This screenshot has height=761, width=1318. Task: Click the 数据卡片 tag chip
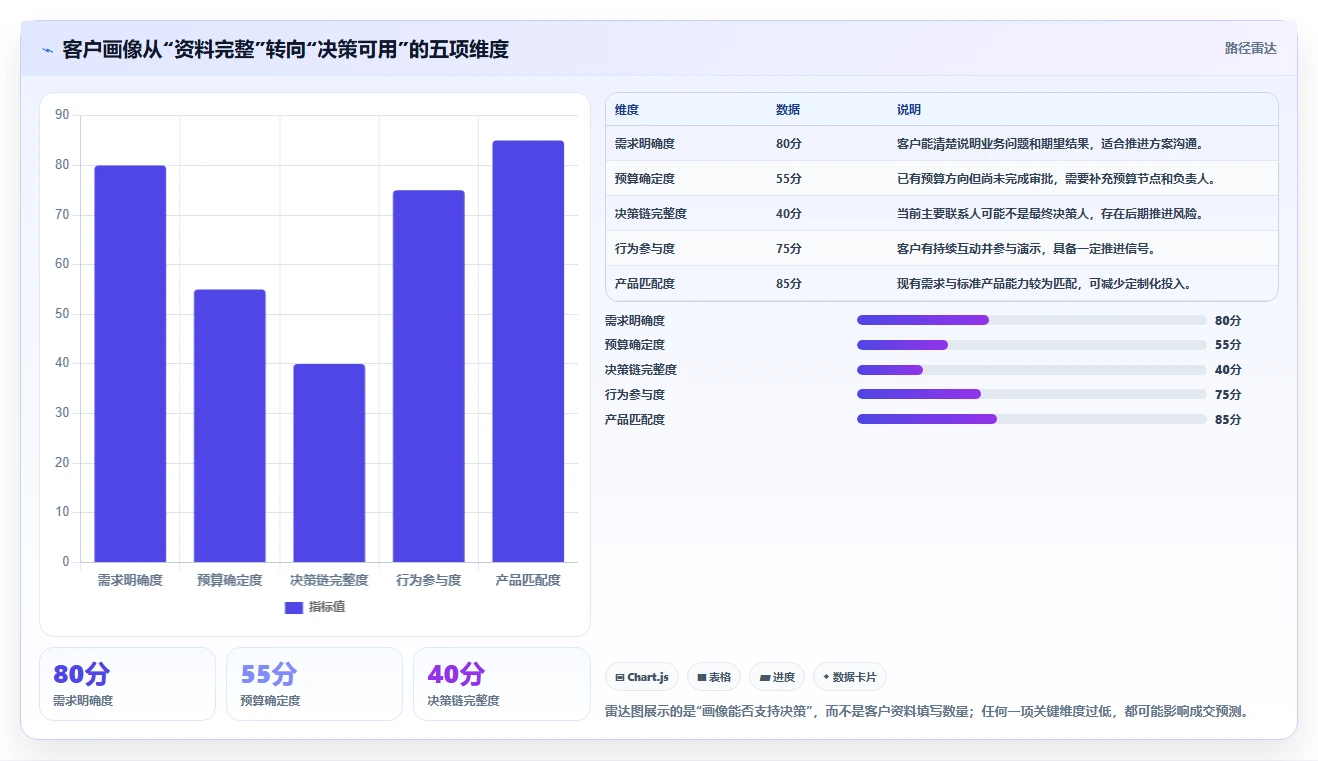850,677
